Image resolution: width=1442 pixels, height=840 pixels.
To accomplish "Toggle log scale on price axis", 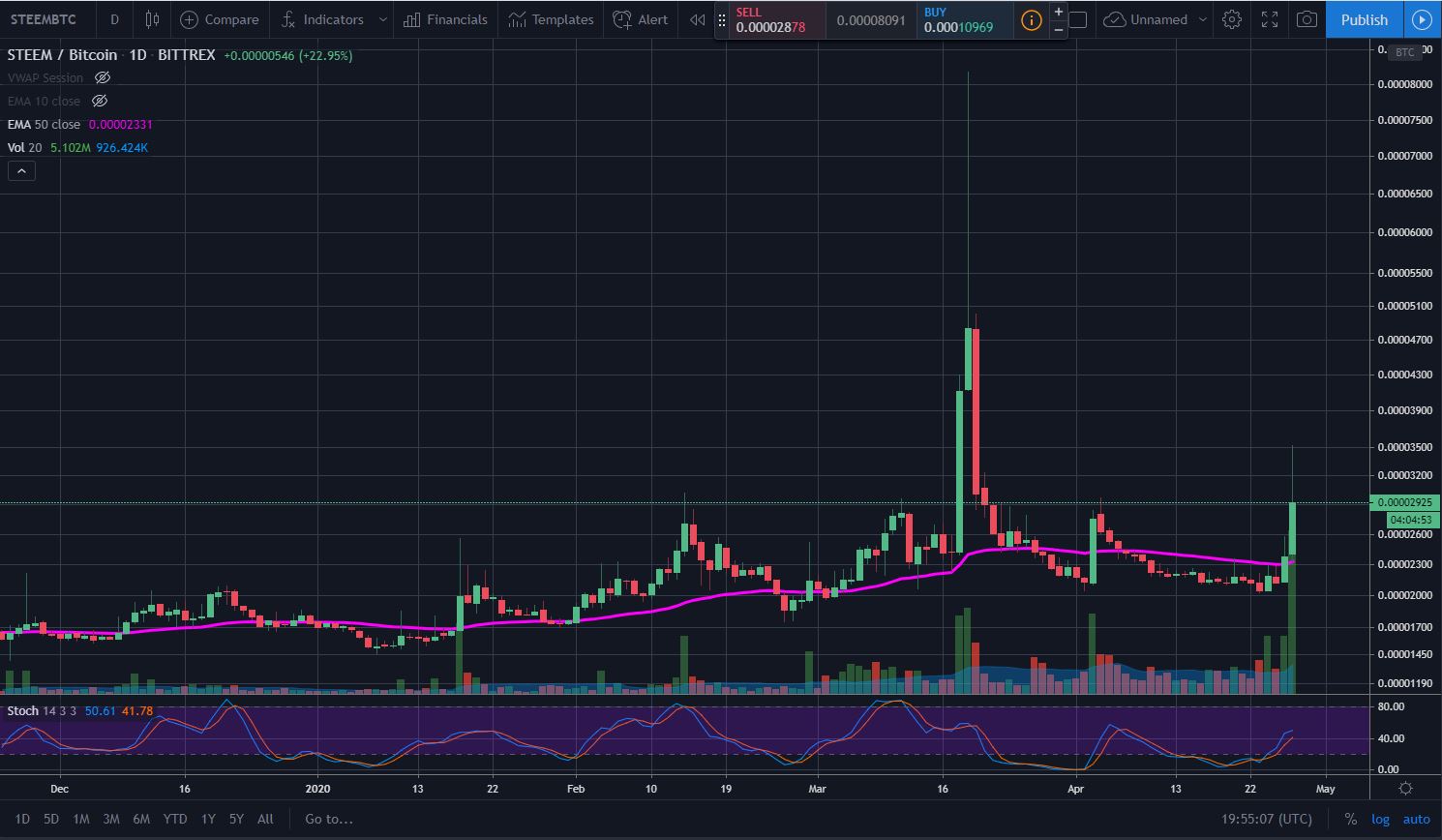I will pos(1380,819).
